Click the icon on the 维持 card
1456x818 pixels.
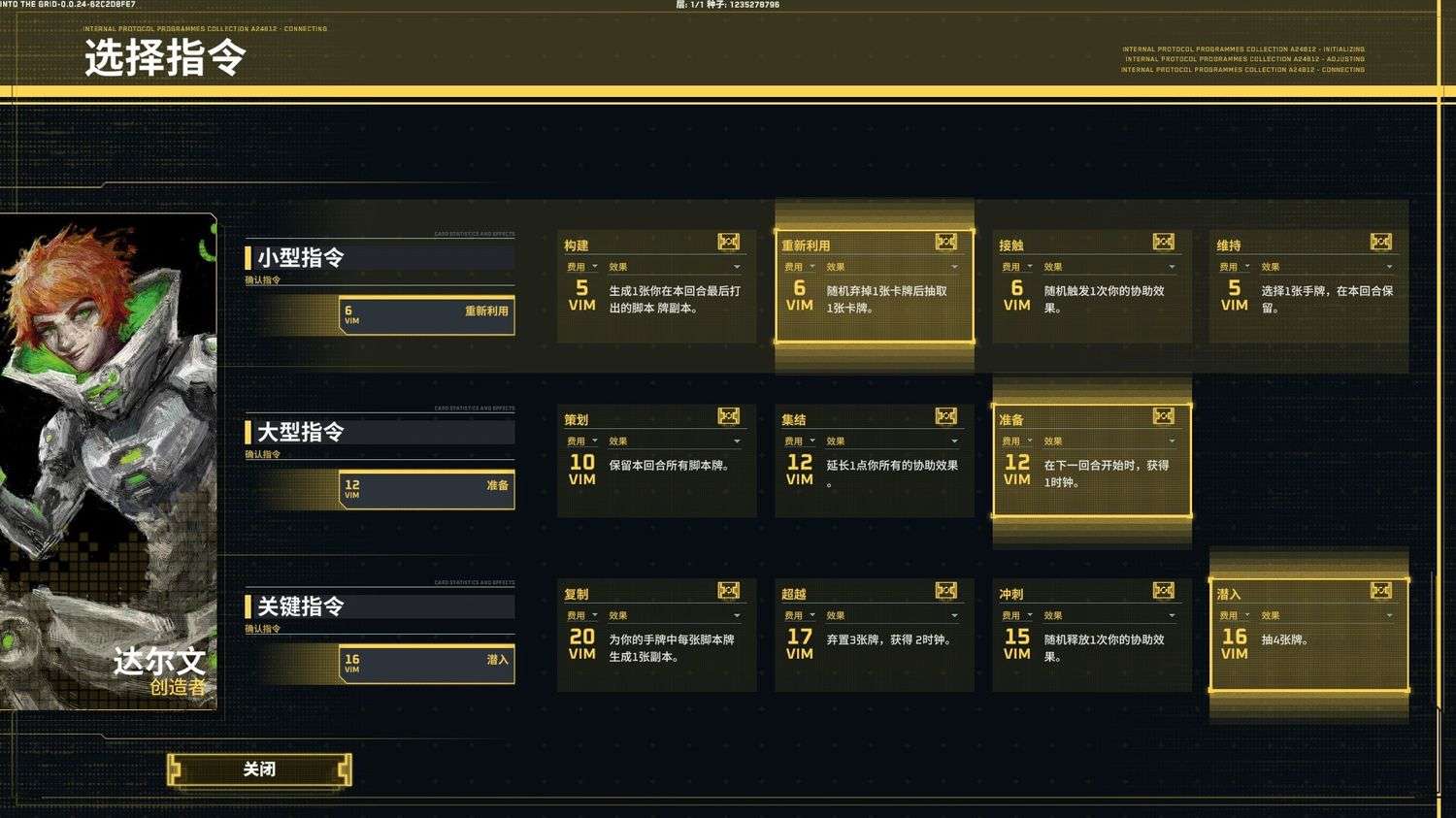[x=1380, y=242]
